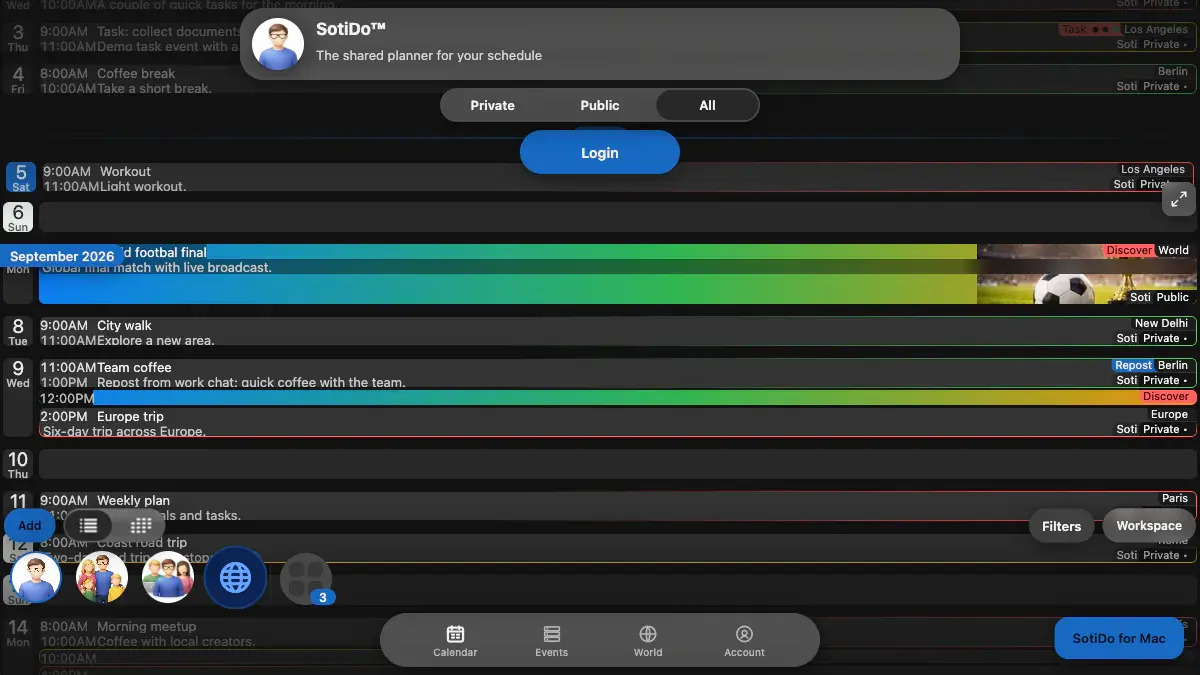Switch to list view icon
This screenshot has height=675, width=1200.
coord(89,525)
